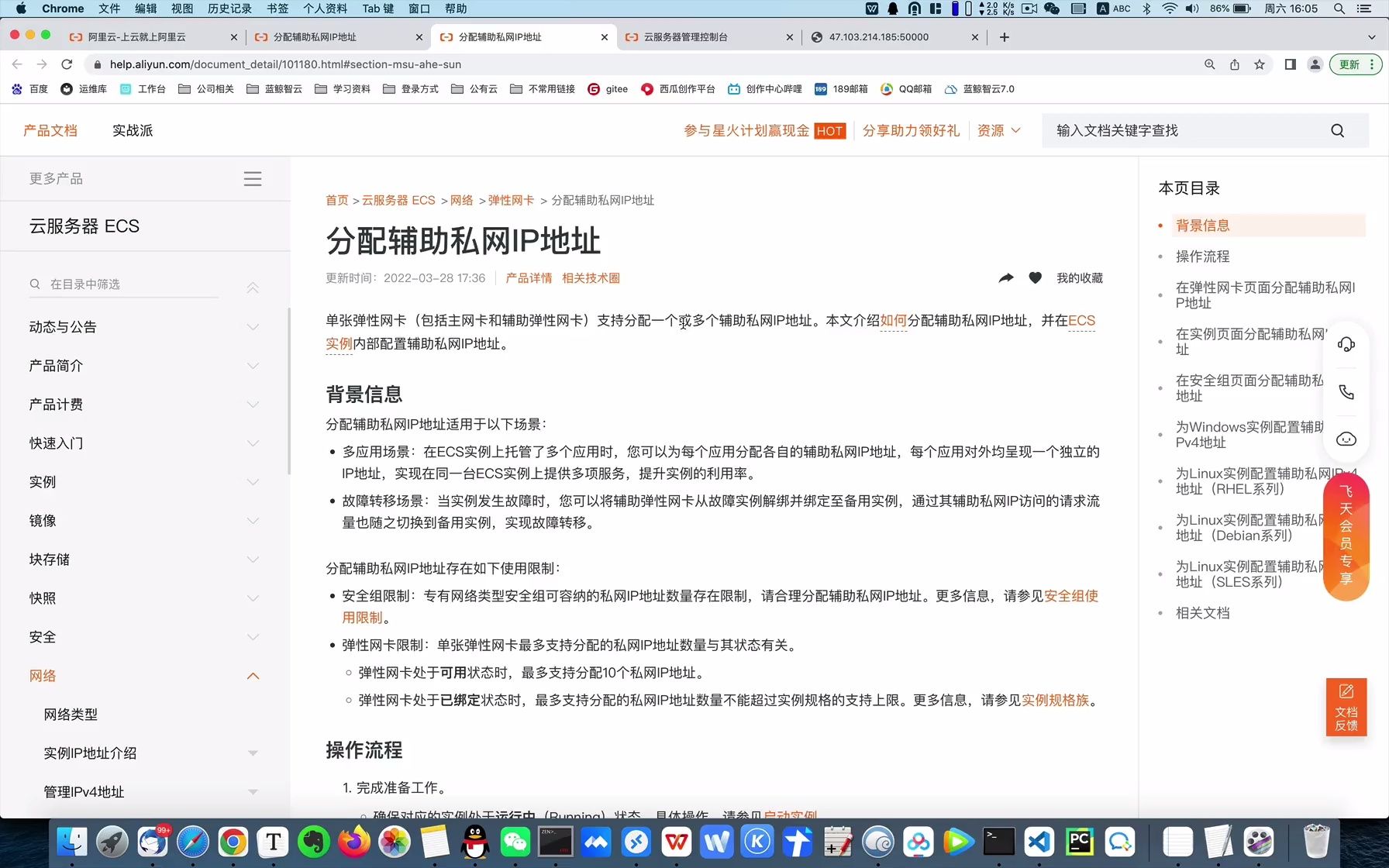Image resolution: width=1389 pixels, height=868 pixels.
Task: Open the QQ邮箱 bookmark
Action: pyautogui.click(x=906, y=89)
